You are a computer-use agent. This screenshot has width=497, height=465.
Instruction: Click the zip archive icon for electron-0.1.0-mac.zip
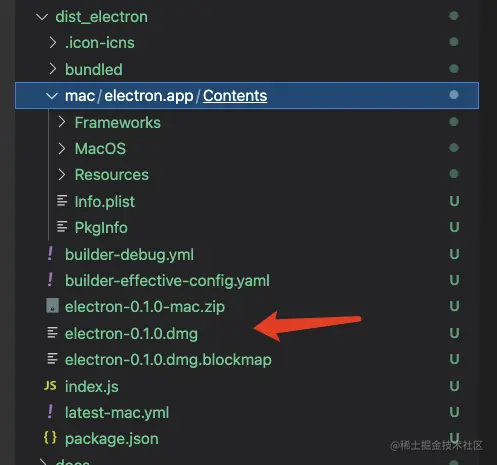52,306
